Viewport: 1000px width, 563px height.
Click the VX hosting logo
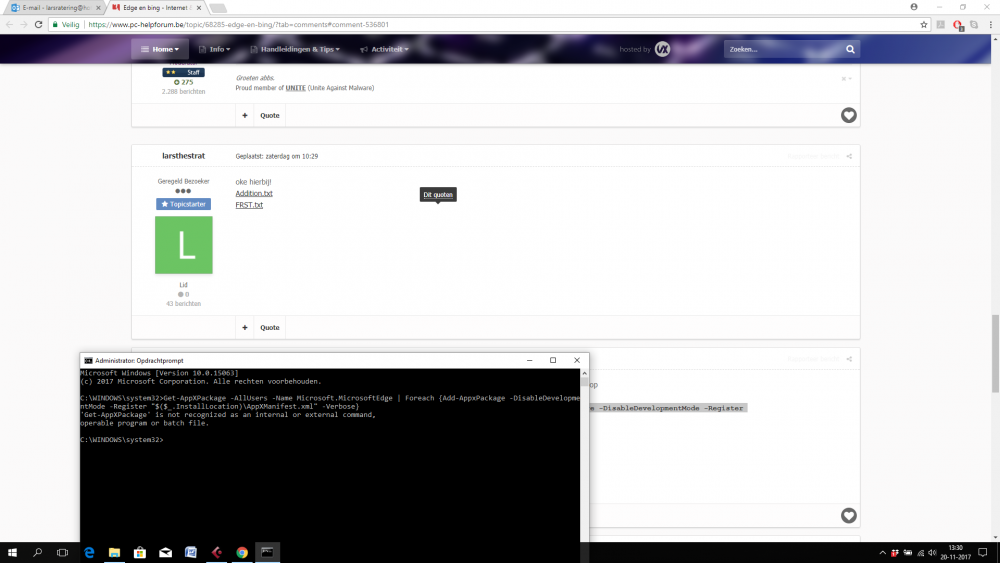663,49
